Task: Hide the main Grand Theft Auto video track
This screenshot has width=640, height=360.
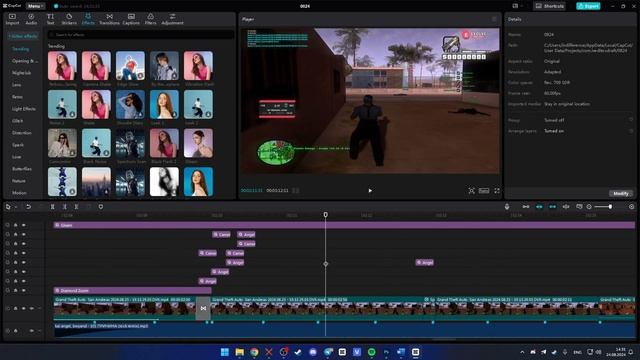Action: click(x=24, y=309)
